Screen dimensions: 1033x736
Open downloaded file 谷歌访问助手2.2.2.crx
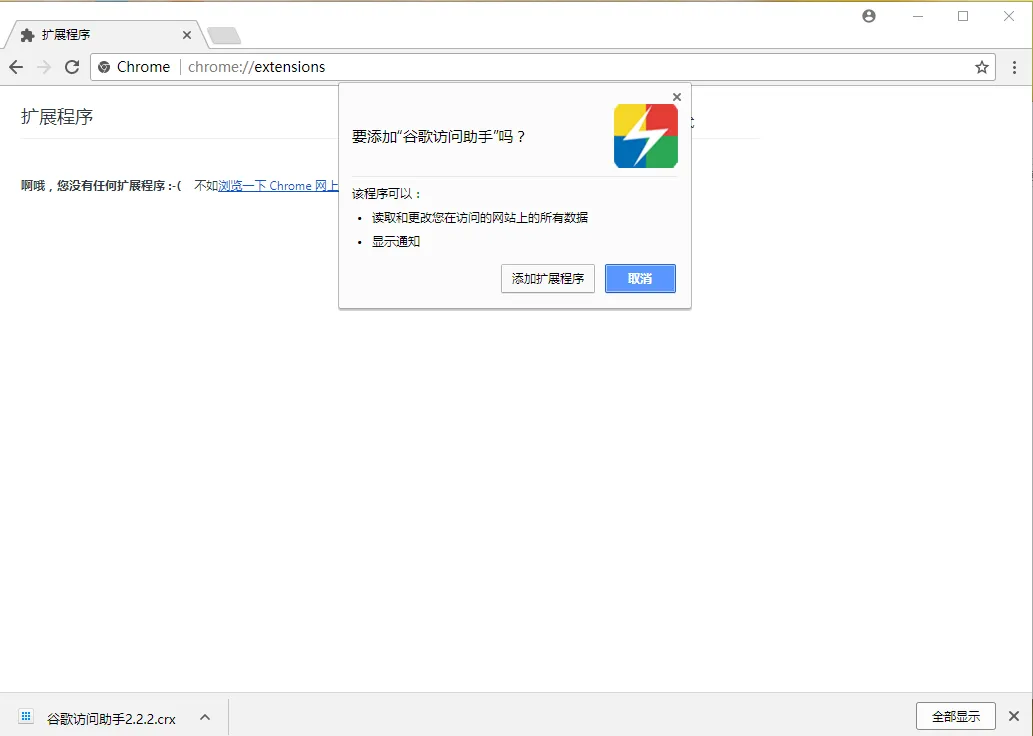pos(111,719)
